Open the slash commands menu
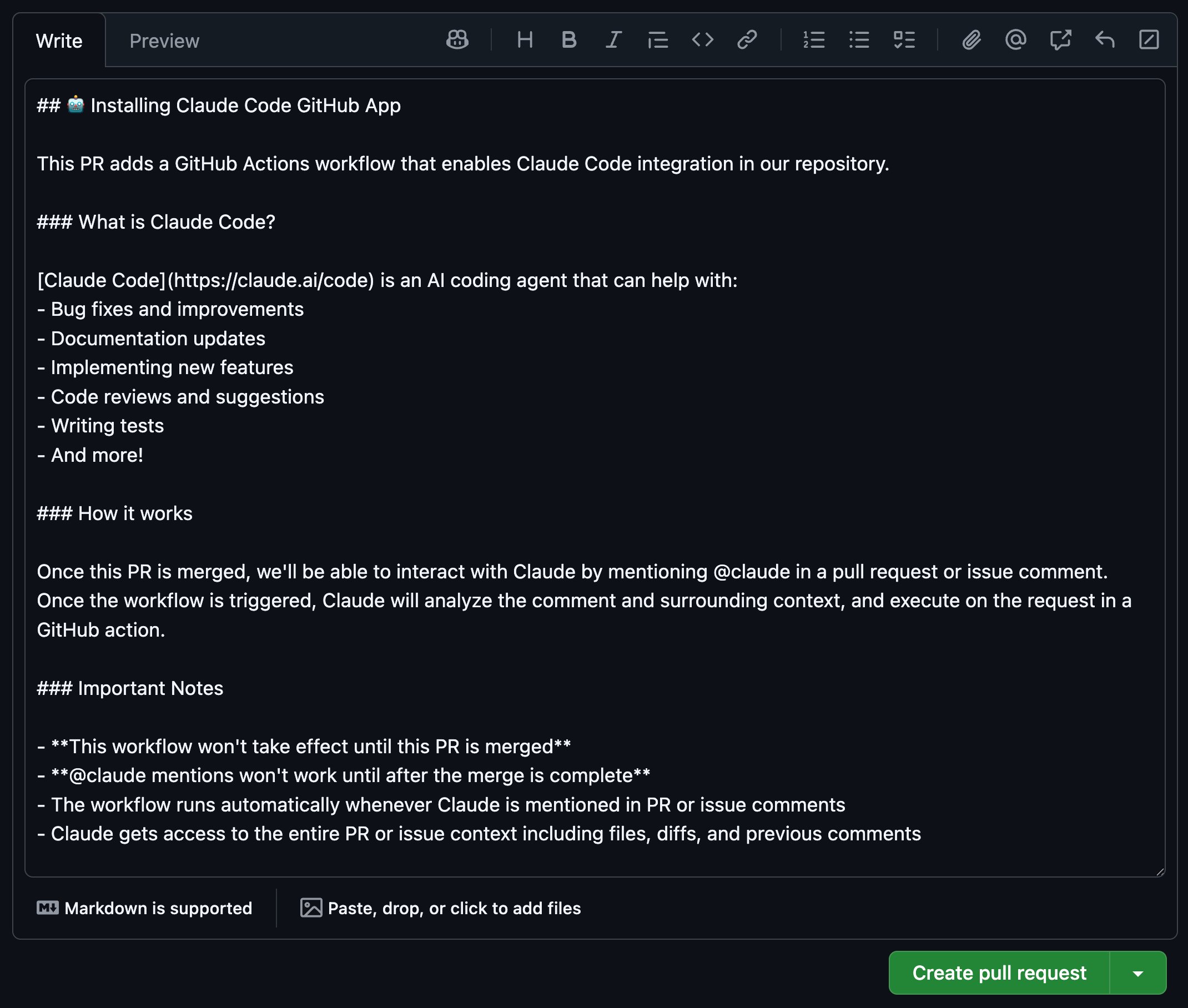Viewport: 1188px width, 1008px height. [1149, 39]
